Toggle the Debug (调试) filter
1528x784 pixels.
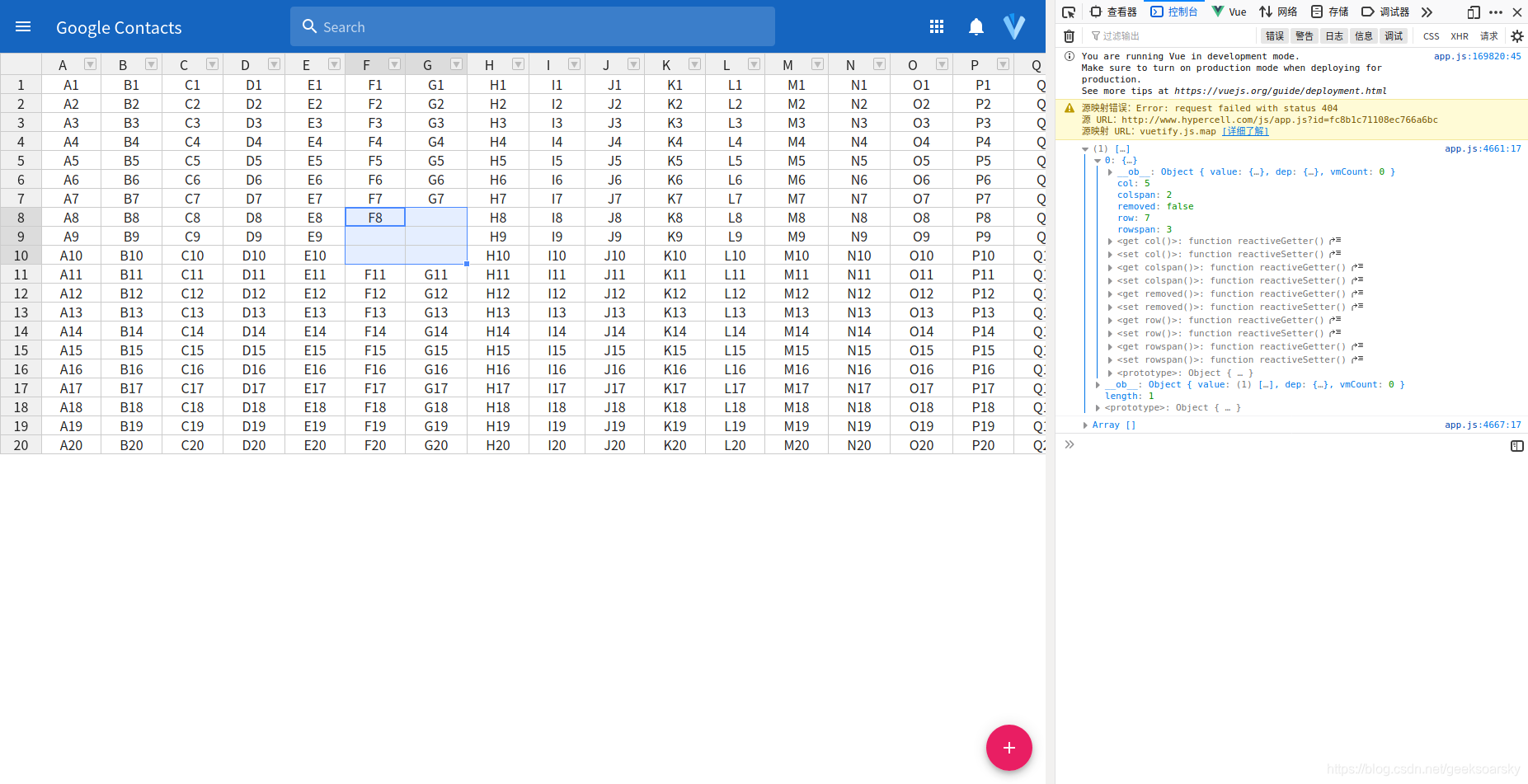click(x=1394, y=36)
